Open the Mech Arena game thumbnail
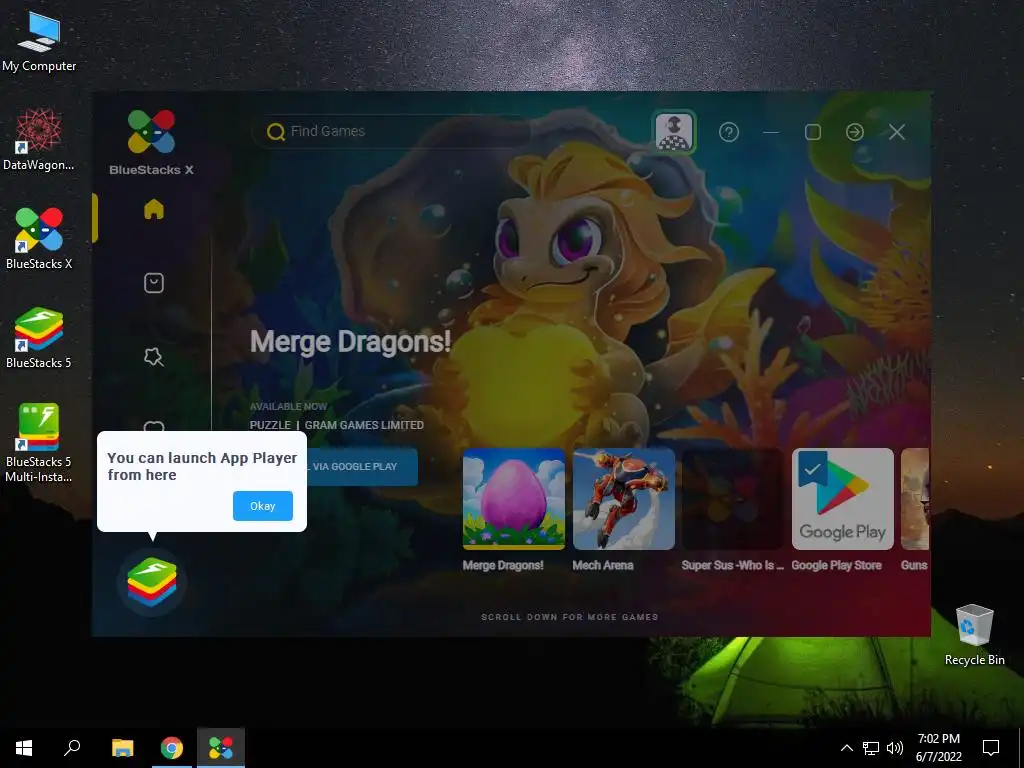1024x768 pixels. (x=624, y=499)
